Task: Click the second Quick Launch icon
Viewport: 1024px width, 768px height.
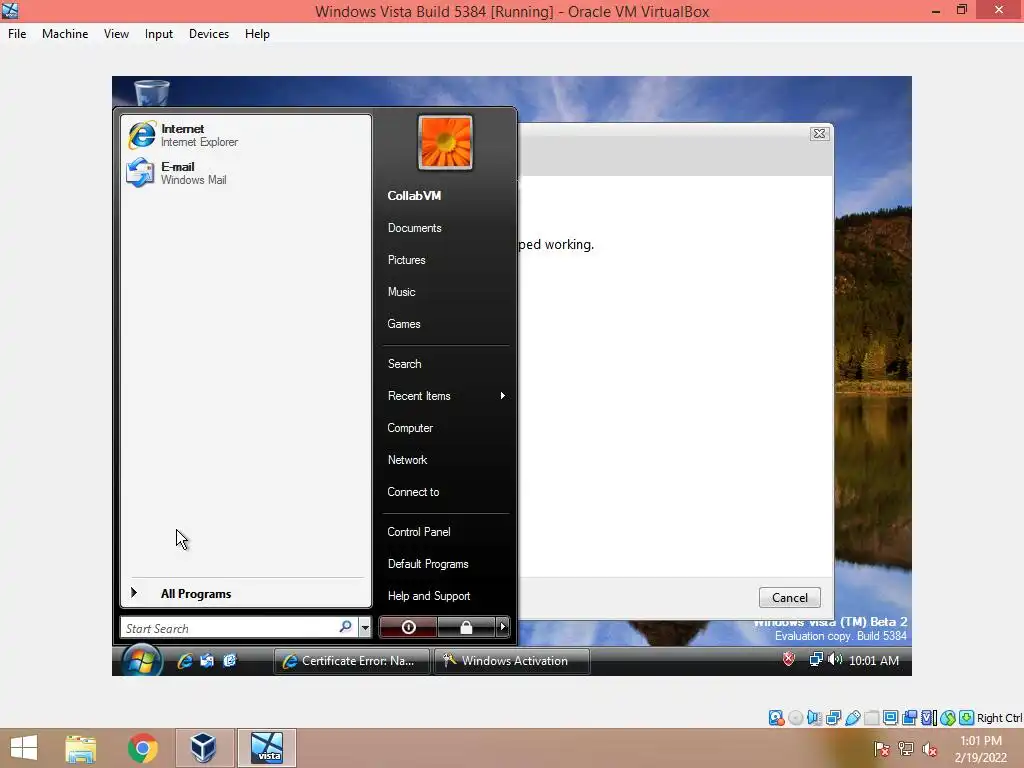Action: coord(207,661)
